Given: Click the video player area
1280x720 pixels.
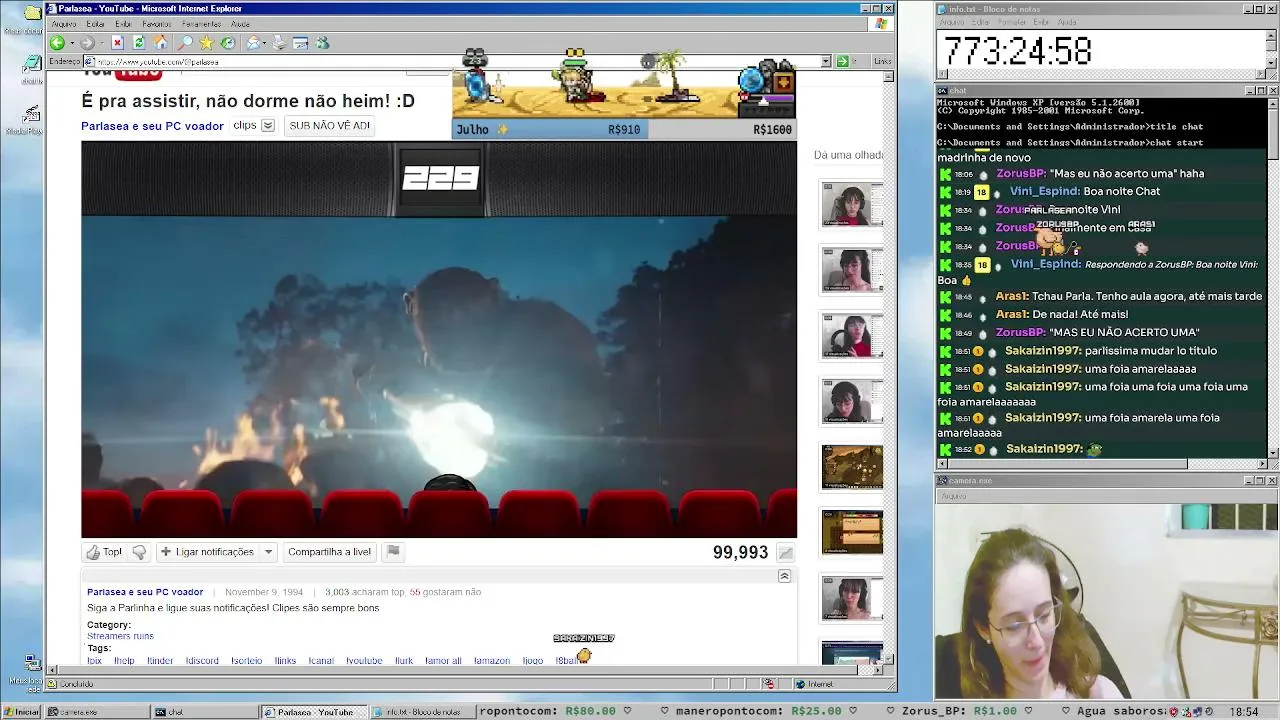Looking at the screenshot, I should click(439, 339).
